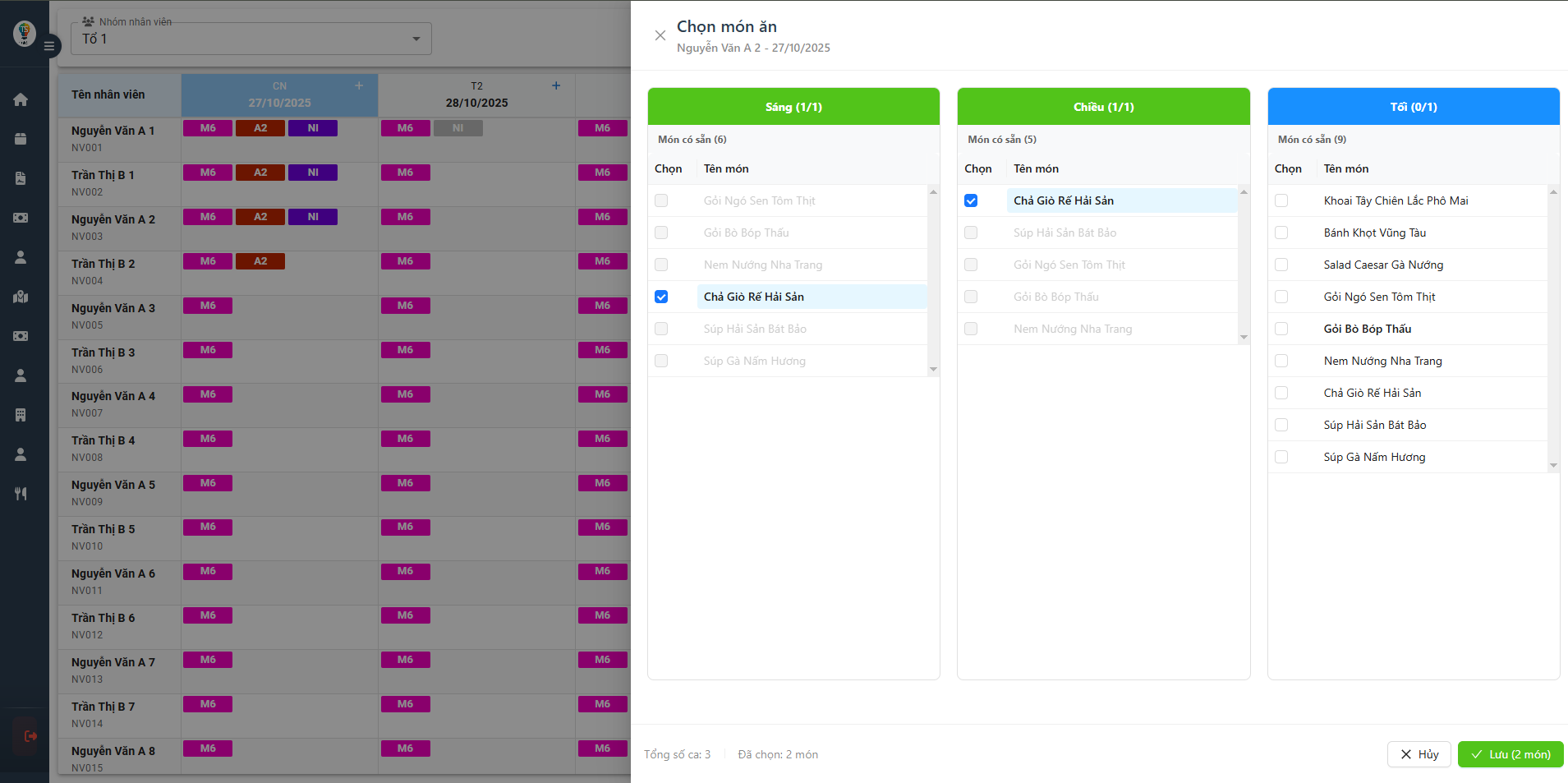Select the Sáng (1/1) shift header

click(793, 107)
